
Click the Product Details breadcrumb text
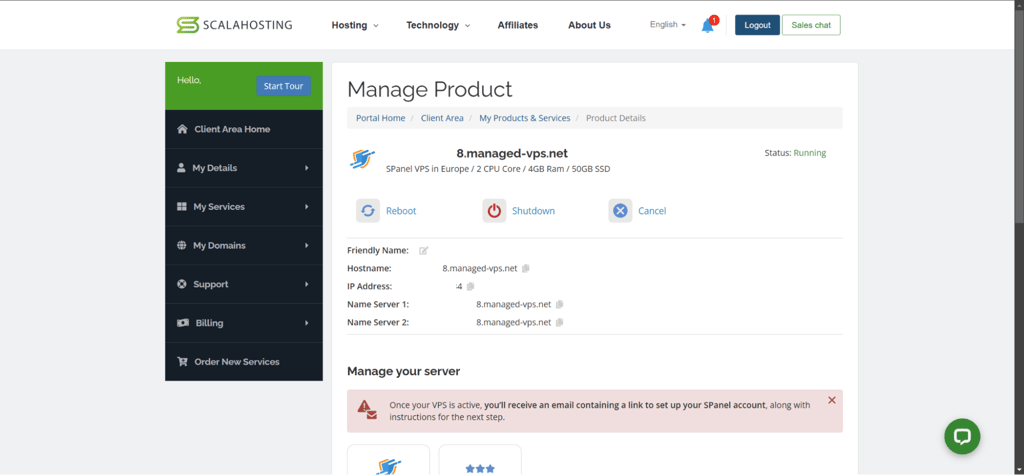(x=616, y=118)
